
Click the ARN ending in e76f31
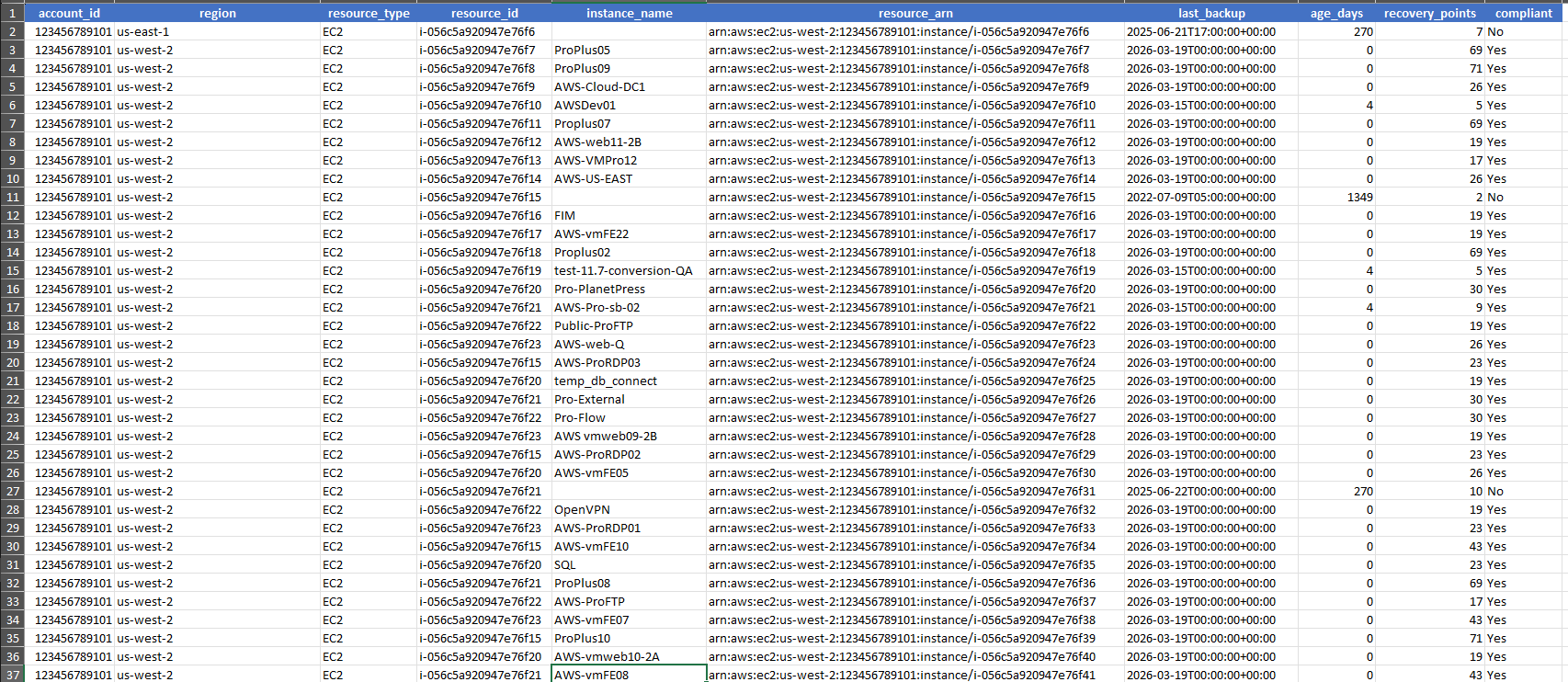[915, 491]
